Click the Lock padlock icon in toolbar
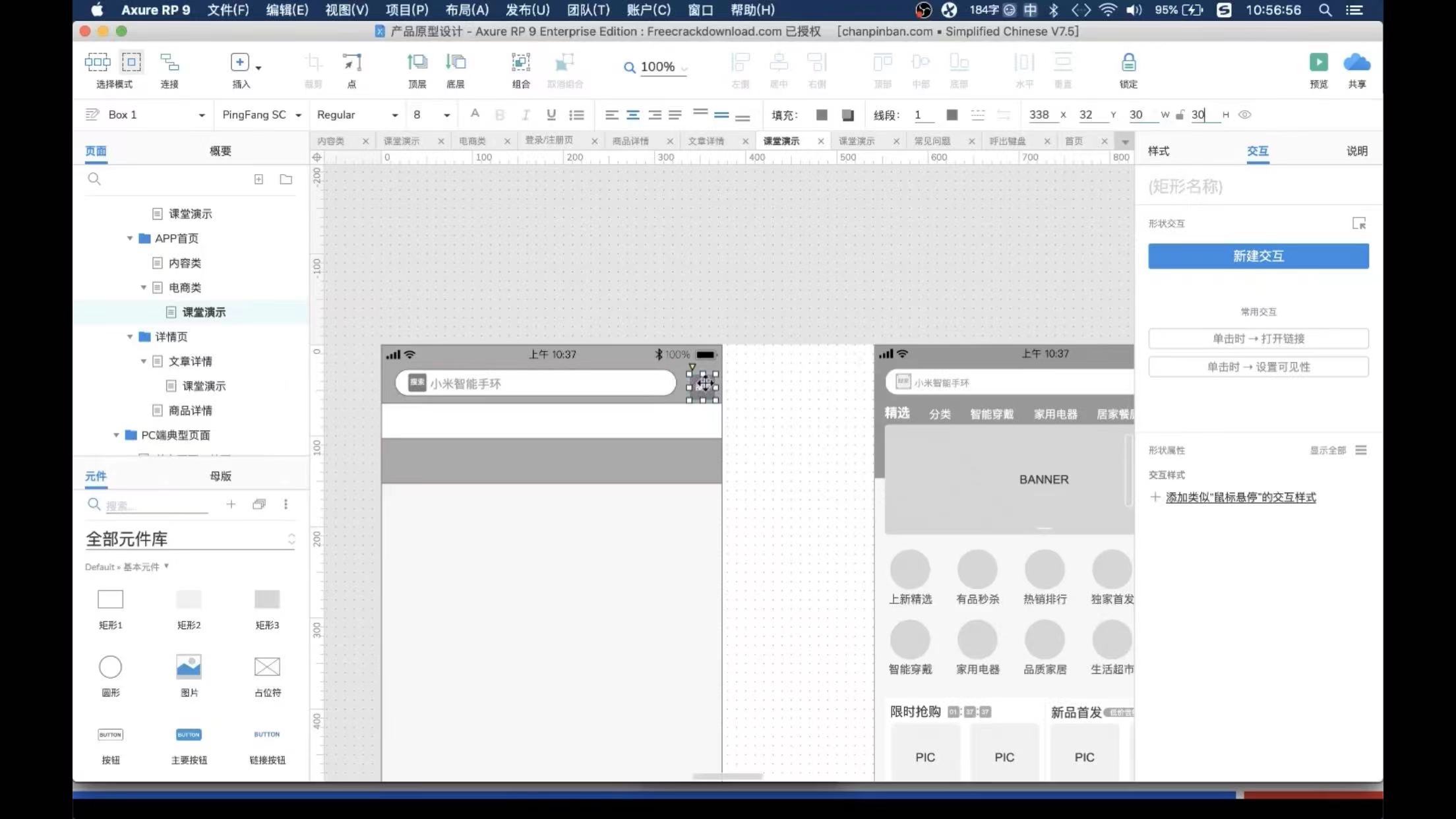This screenshot has height=819, width=1456. pos(1128,63)
